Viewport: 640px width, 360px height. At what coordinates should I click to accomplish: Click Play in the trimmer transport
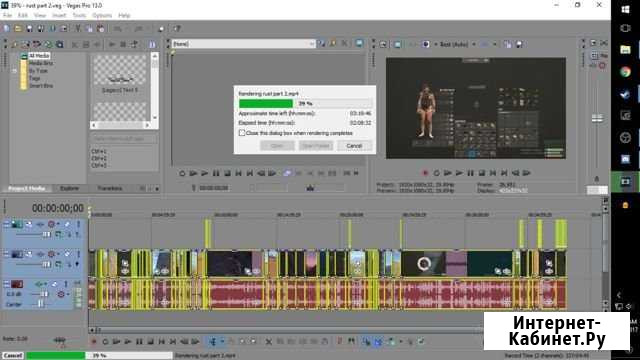[x=204, y=173]
